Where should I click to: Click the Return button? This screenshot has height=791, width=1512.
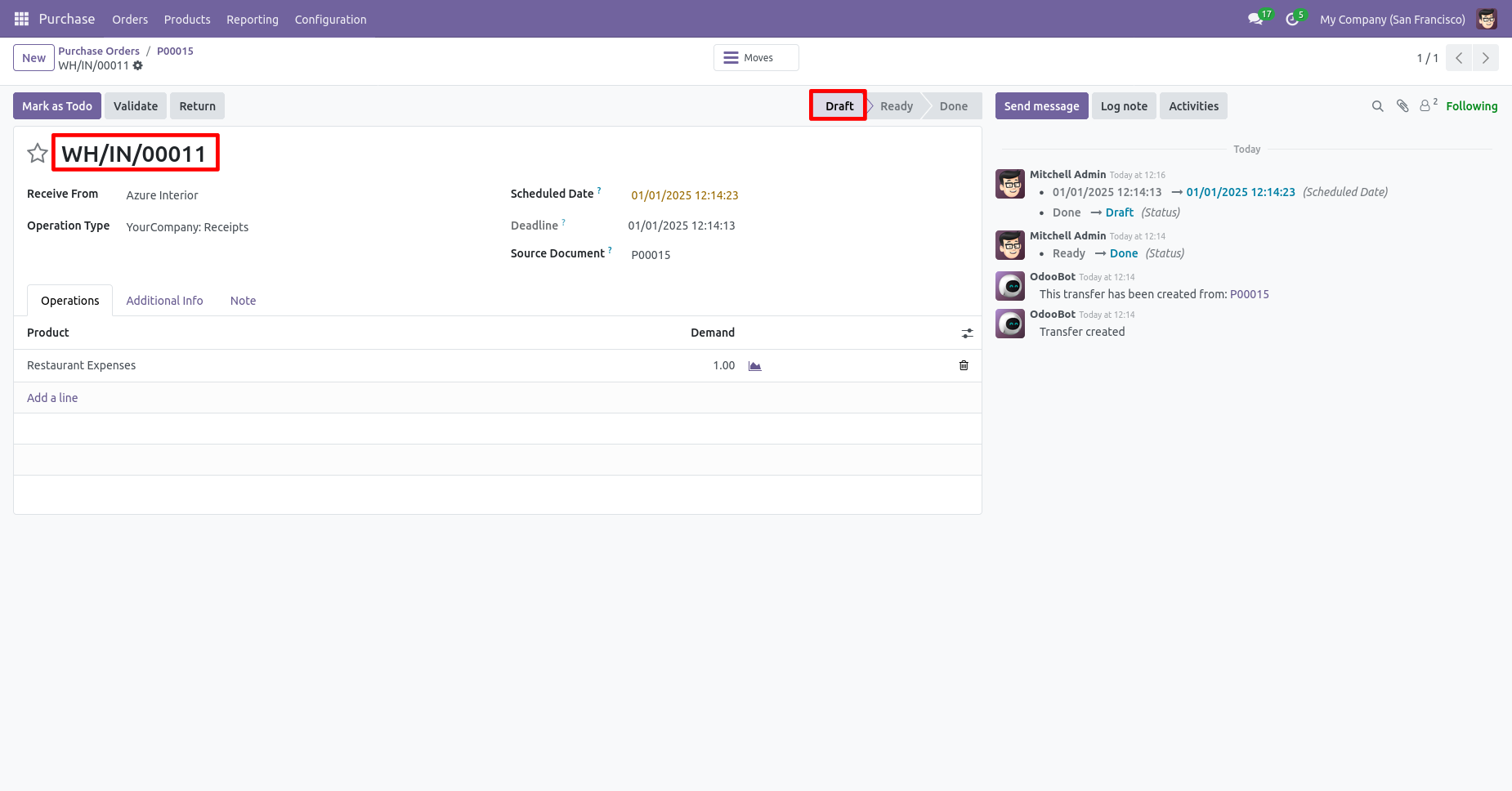198,106
